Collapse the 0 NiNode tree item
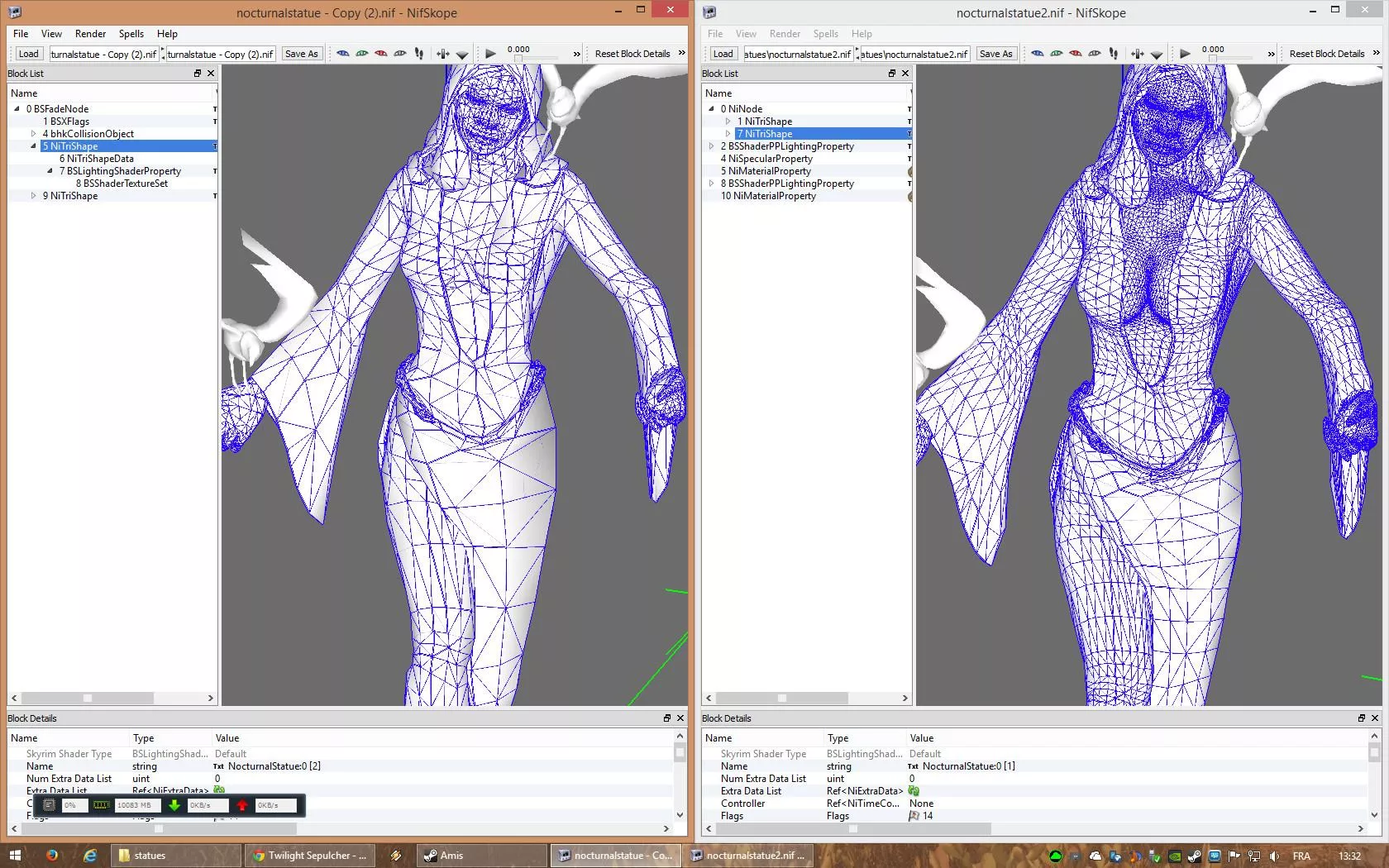The image size is (1389, 868). (711, 108)
